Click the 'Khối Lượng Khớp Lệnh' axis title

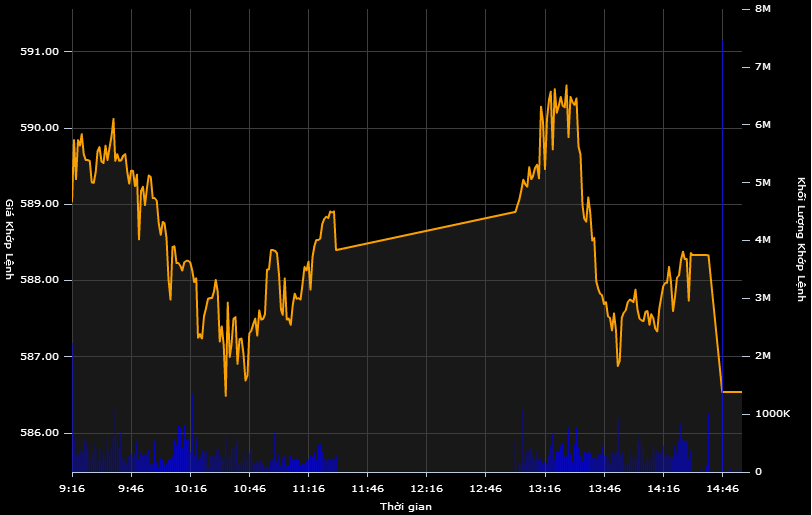coord(801,239)
